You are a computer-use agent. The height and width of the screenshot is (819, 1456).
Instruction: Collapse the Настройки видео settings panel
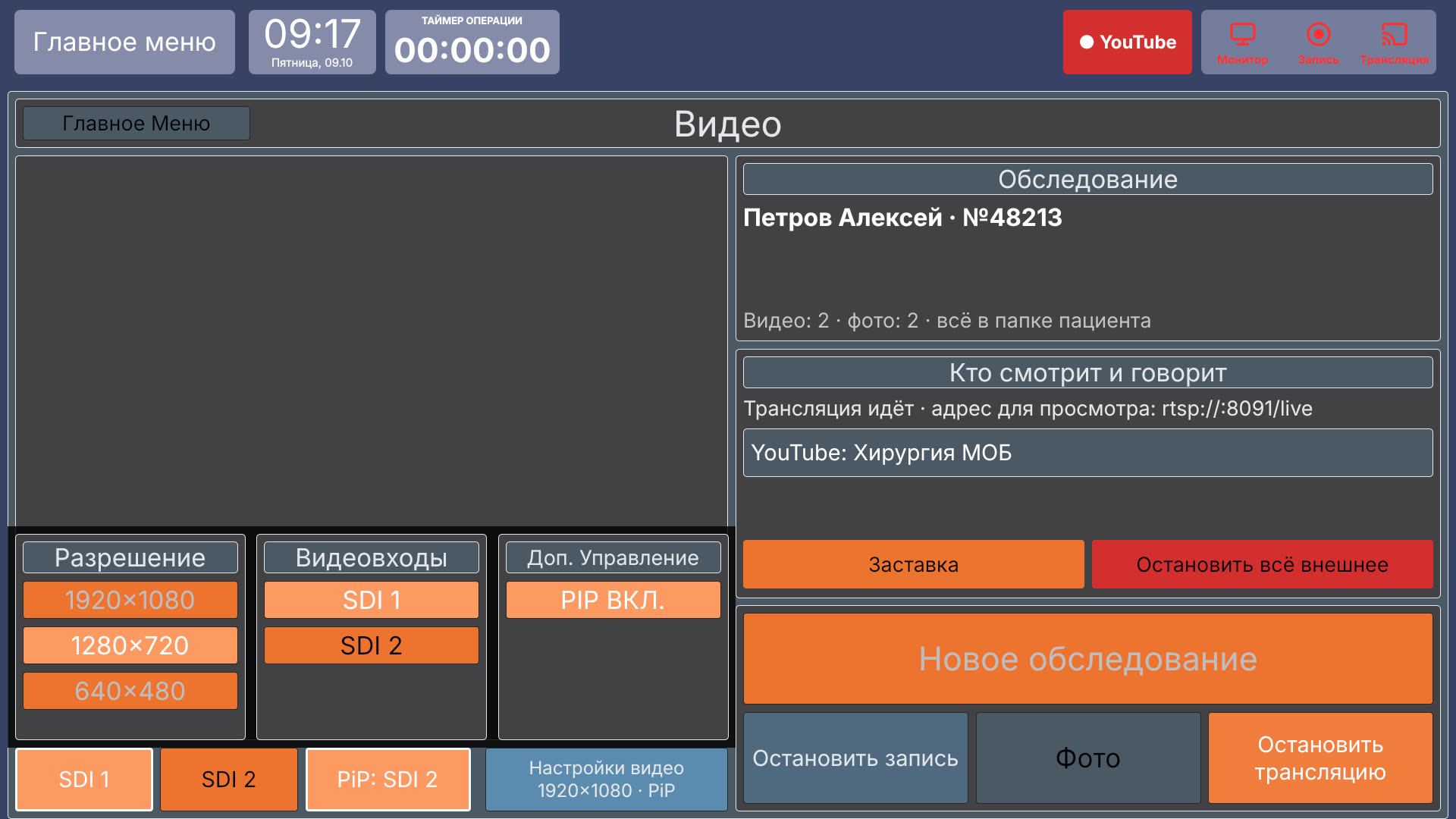click(x=607, y=779)
